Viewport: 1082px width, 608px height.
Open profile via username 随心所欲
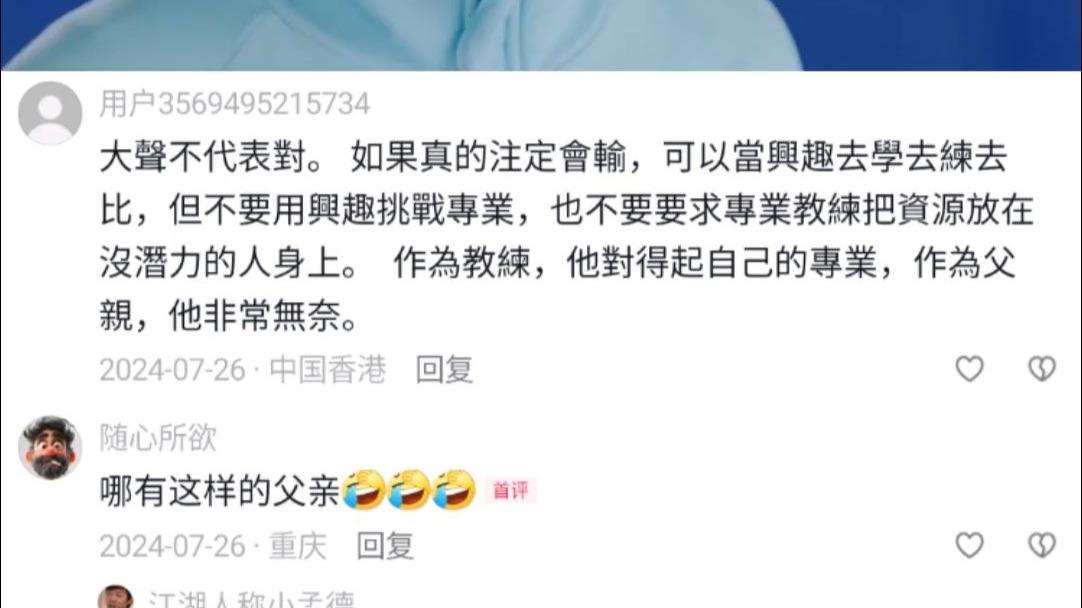(x=158, y=438)
